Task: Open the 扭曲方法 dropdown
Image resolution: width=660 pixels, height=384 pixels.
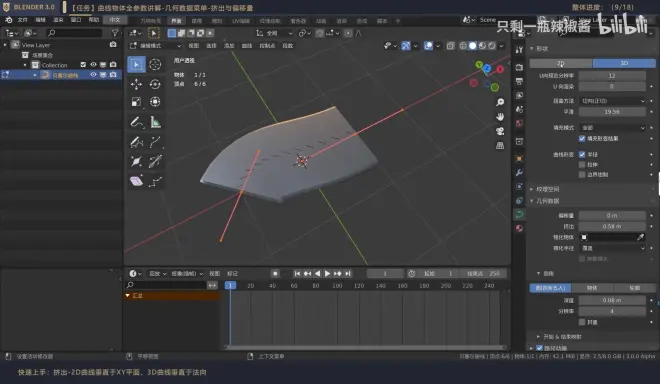Action: tap(612, 101)
